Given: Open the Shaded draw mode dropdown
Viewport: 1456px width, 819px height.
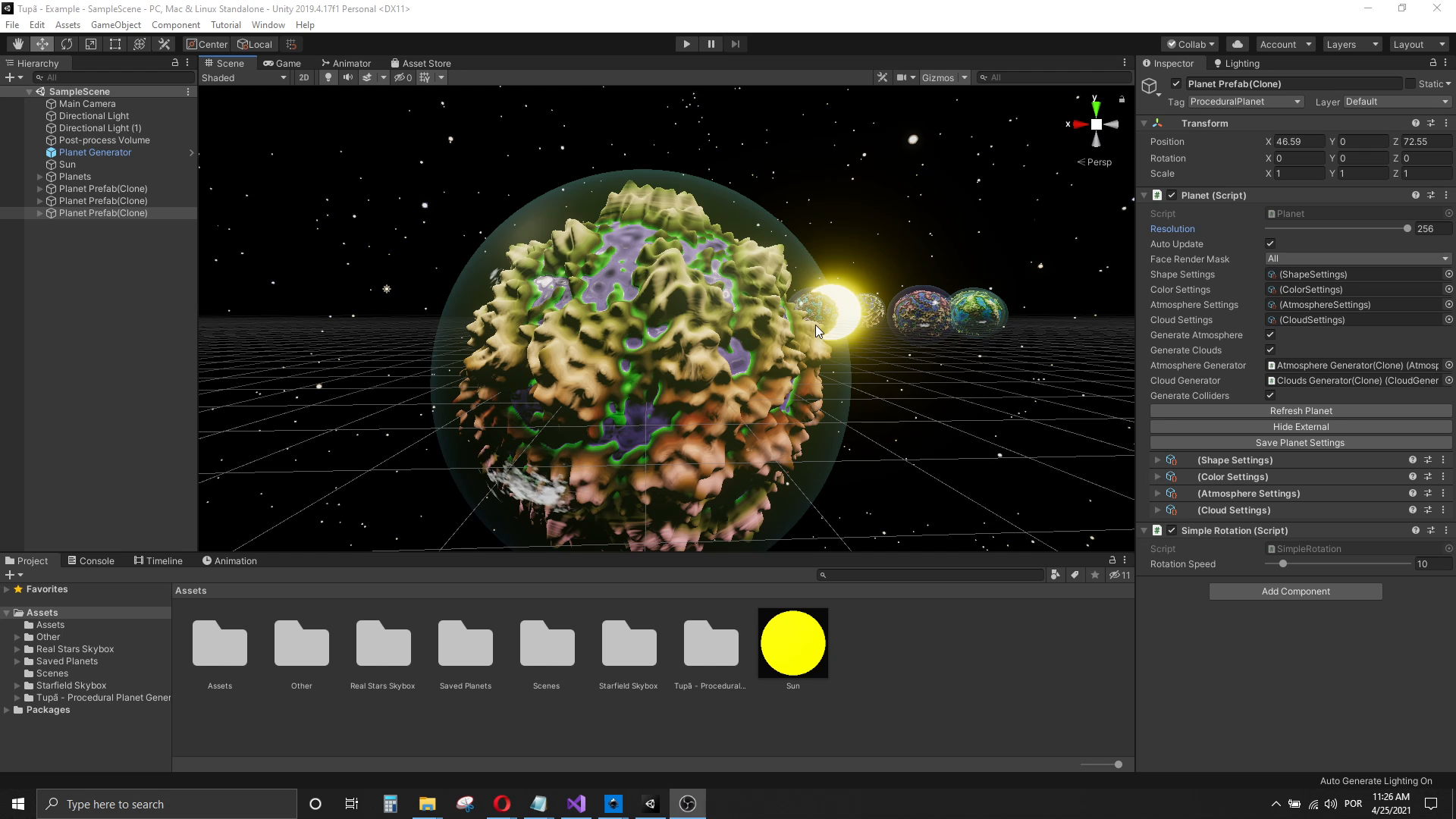Looking at the screenshot, I should tap(244, 77).
